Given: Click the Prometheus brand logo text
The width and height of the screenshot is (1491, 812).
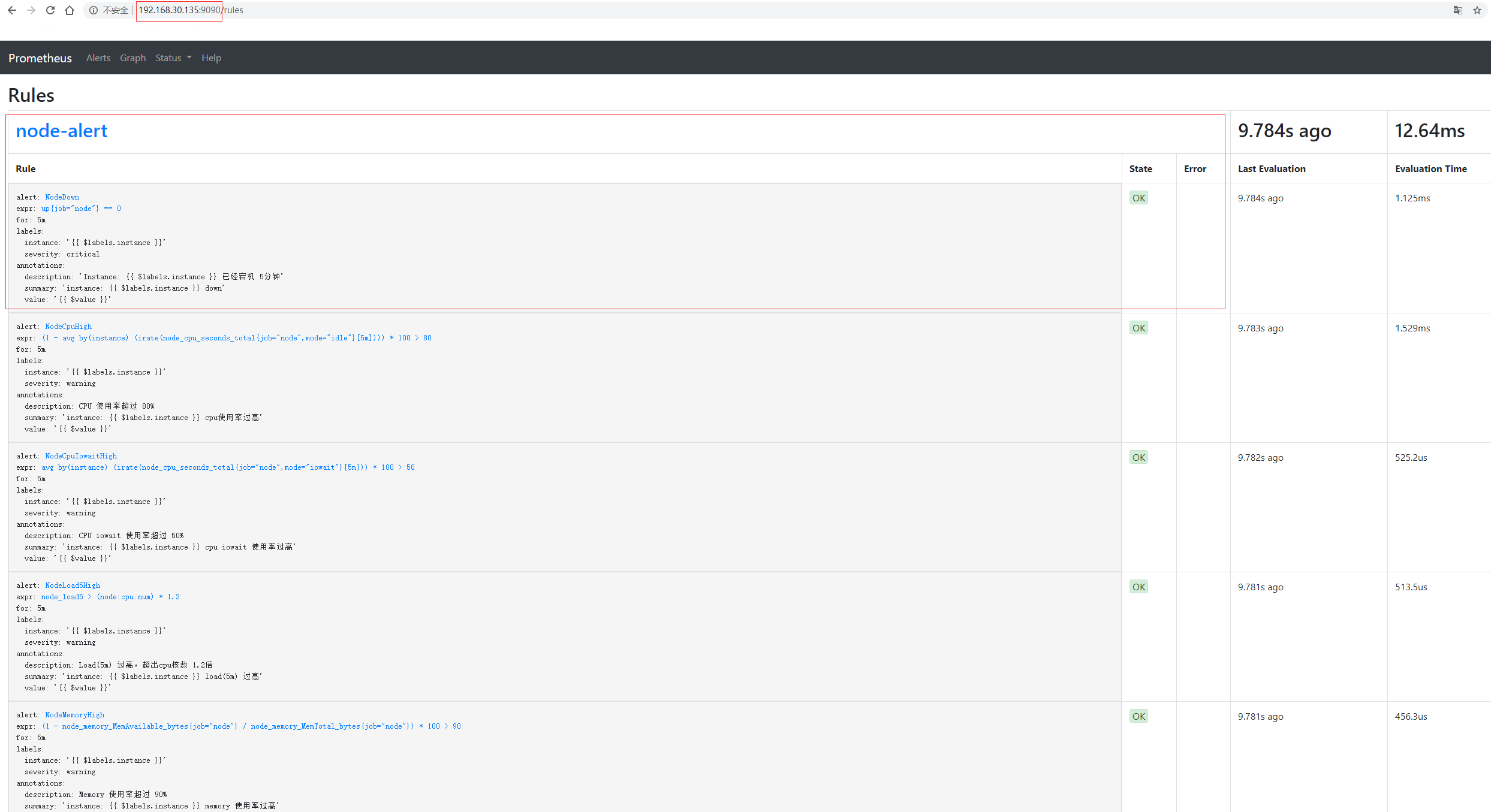Looking at the screenshot, I should tap(40, 58).
